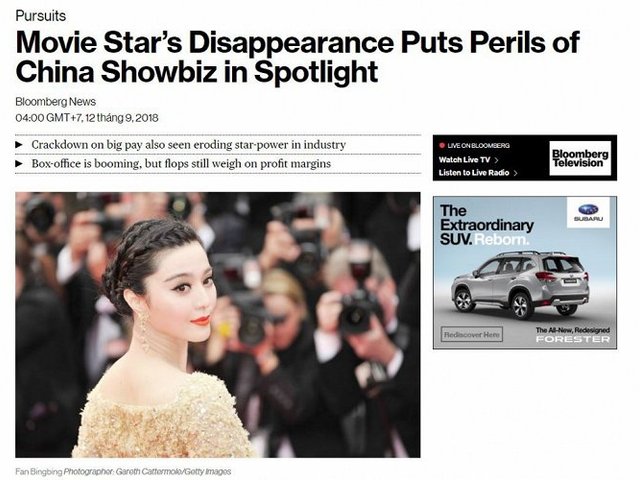Click the Crackdown on big pay summary line

(189, 144)
